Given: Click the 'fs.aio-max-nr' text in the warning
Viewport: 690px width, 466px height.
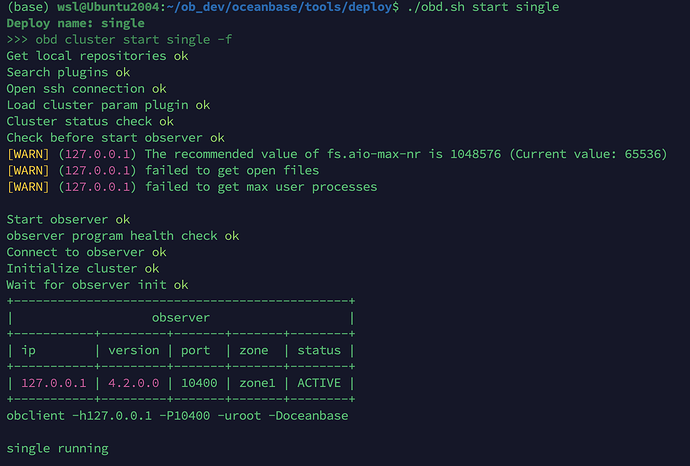Looking at the screenshot, I should (x=374, y=154).
